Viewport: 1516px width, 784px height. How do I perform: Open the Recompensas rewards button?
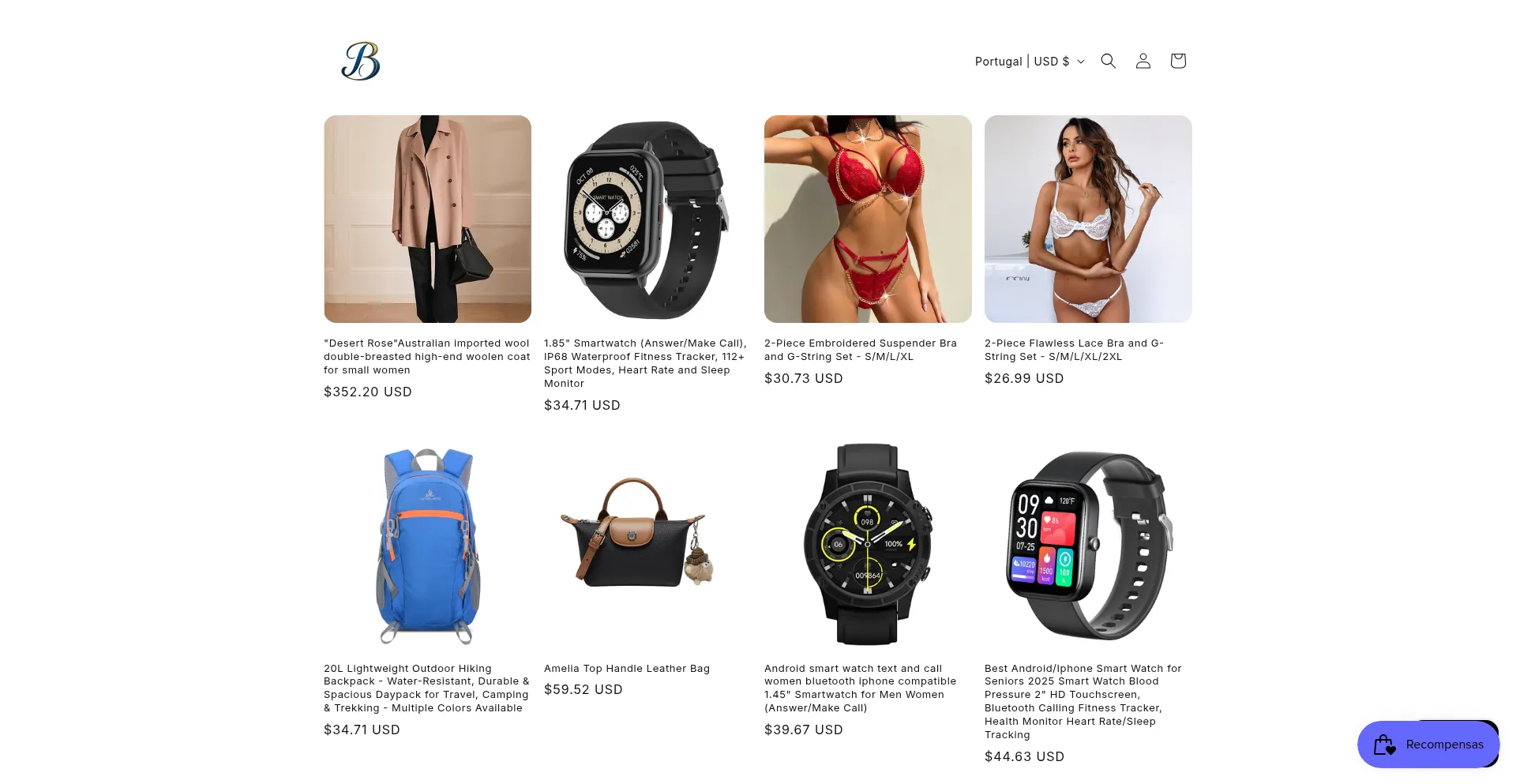click(x=1428, y=744)
